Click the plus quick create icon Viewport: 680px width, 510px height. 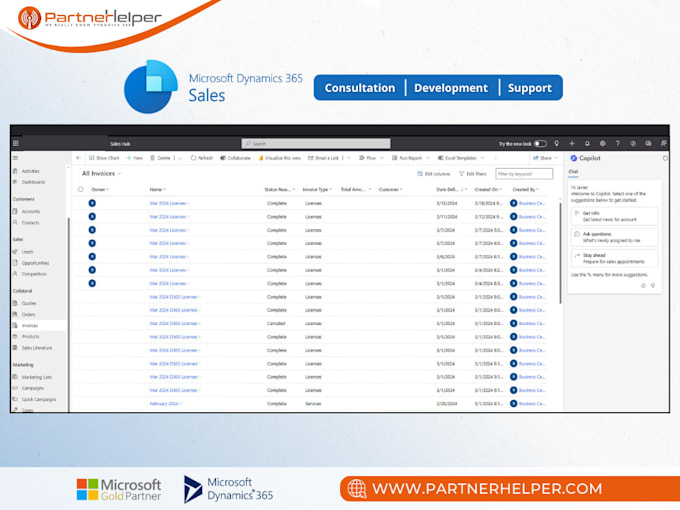click(572, 144)
